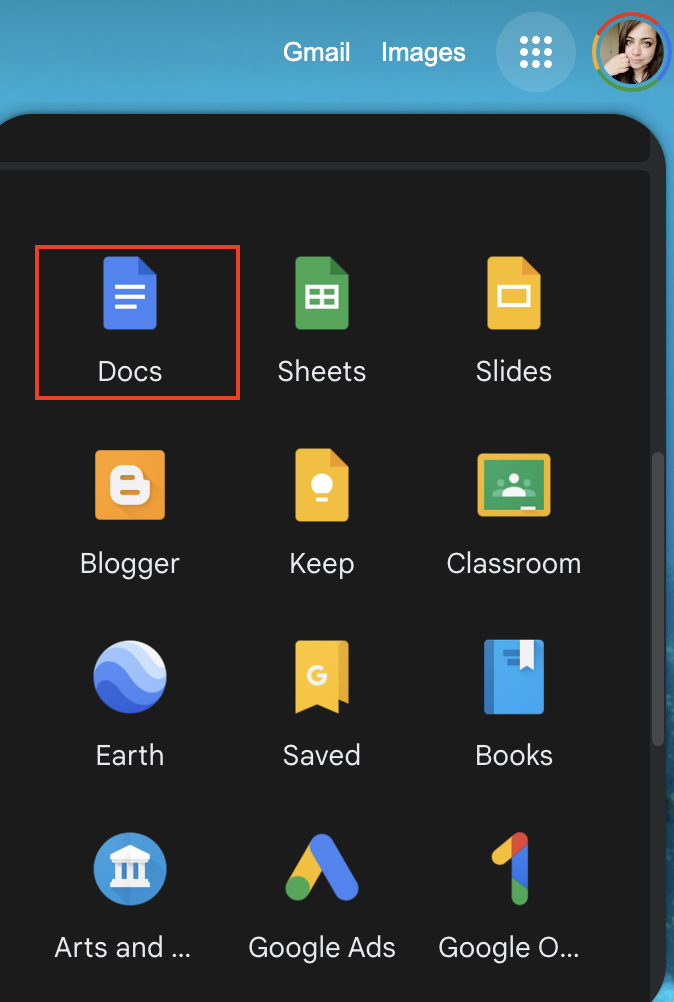Open the Images link in header
The width and height of the screenshot is (674, 1002).
click(423, 52)
